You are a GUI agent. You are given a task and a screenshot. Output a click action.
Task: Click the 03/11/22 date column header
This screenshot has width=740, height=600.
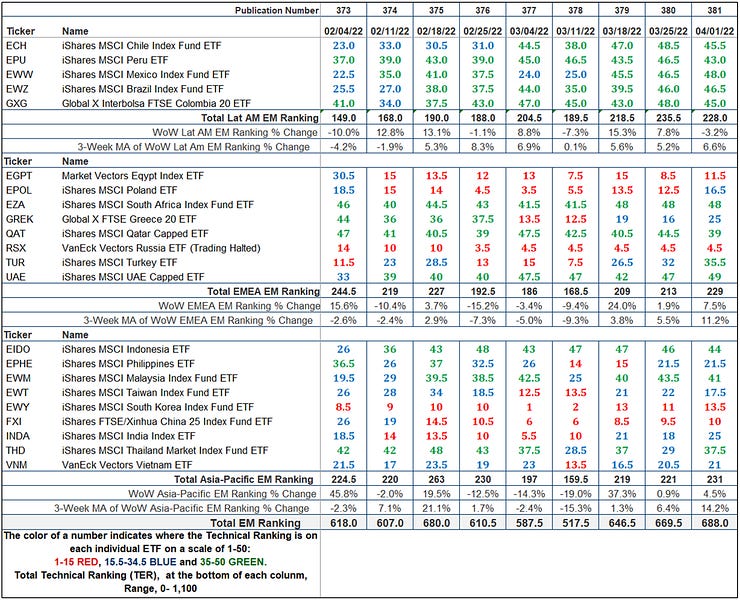[x=576, y=31]
